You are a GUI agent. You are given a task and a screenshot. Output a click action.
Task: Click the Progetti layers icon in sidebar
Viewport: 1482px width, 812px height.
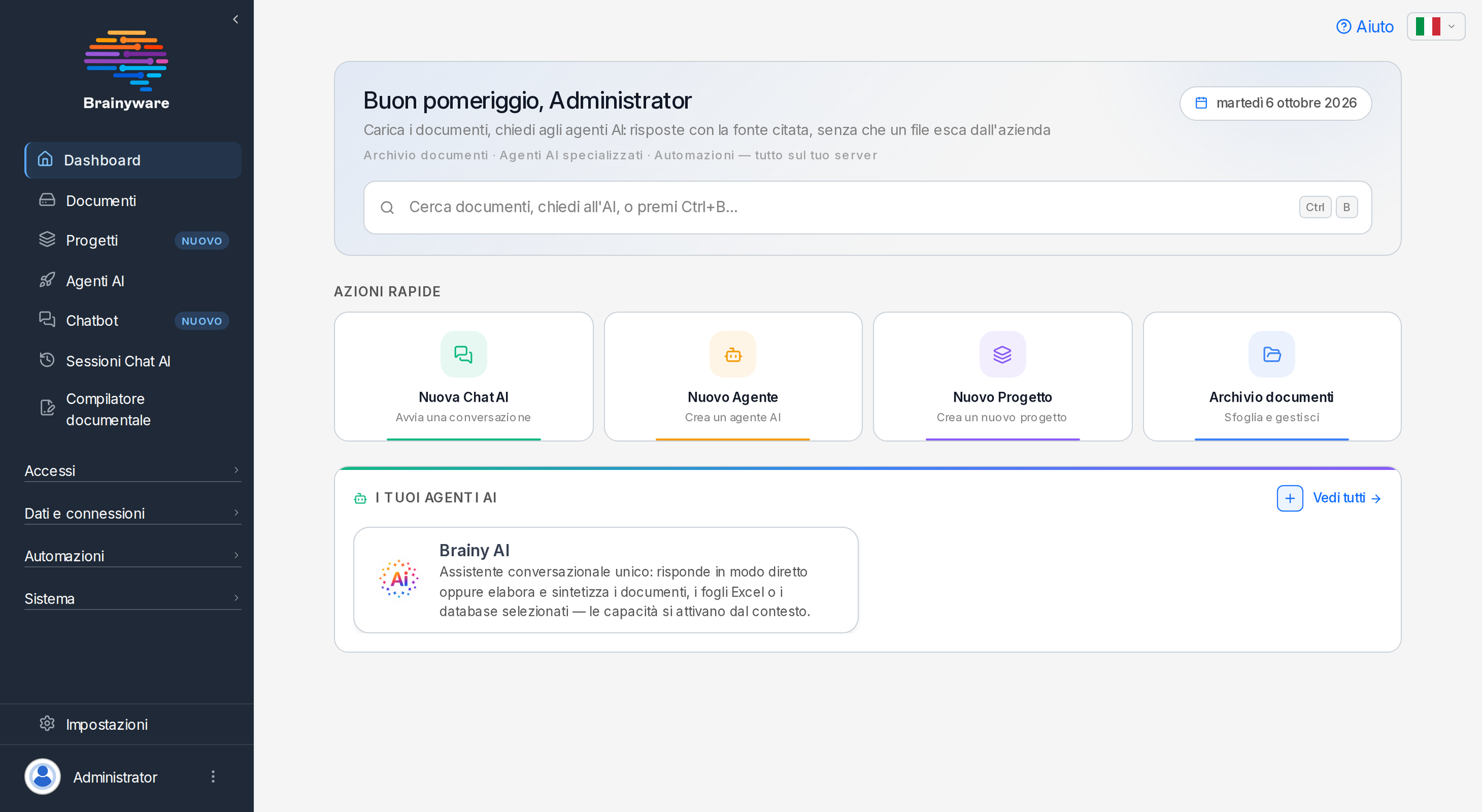pyautogui.click(x=47, y=240)
